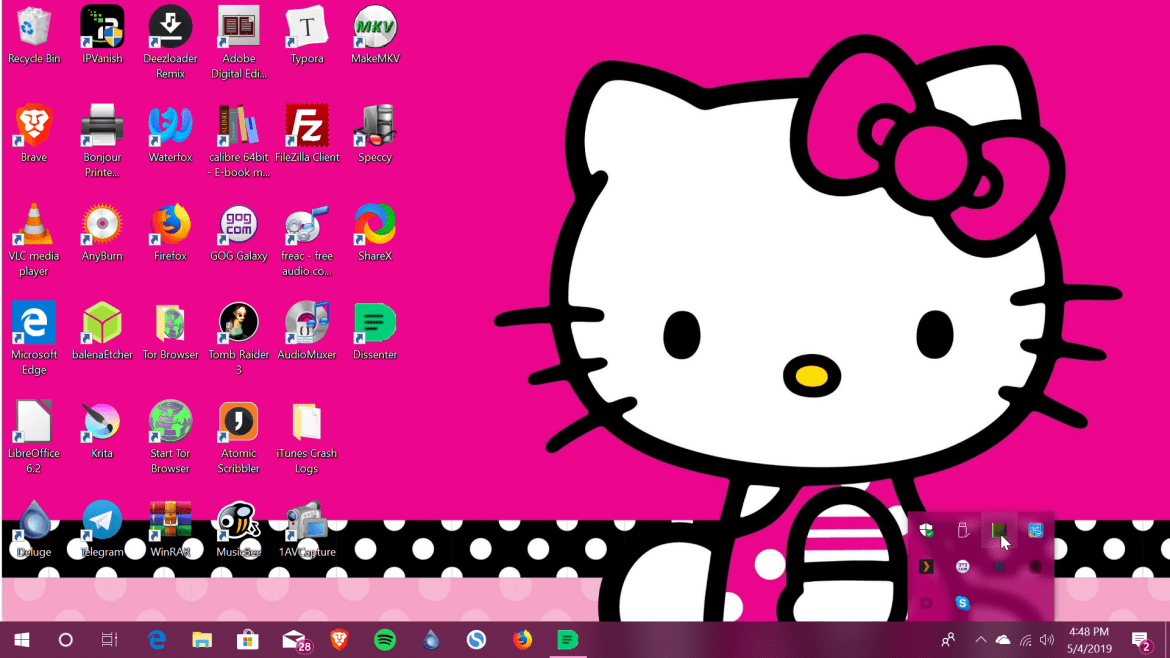Image resolution: width=1170 pixels, height=658 pixels.
Task: Select the GOG Galaxy desktop shortcut
Action: (x=239, y=232)
